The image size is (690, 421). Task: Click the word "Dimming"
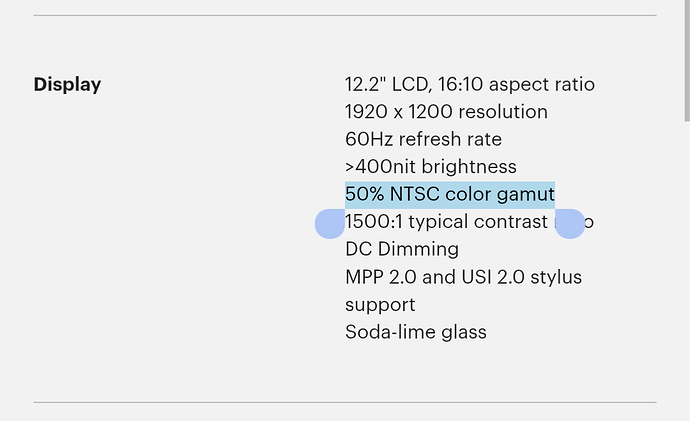click(x=418, y=249)
